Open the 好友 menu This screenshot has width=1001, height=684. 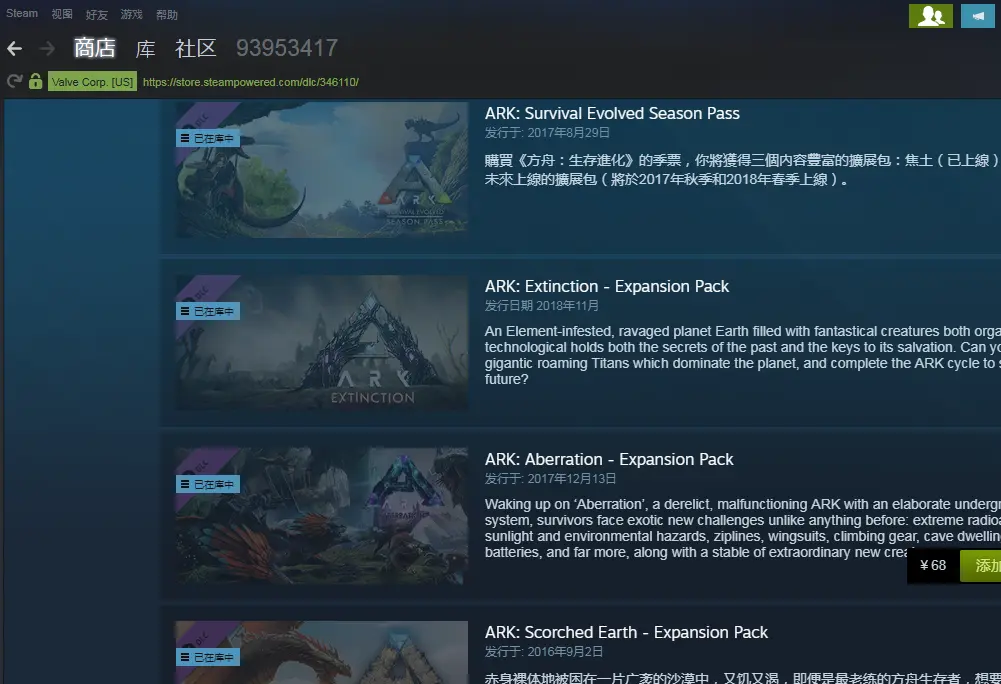click(97, 14)
